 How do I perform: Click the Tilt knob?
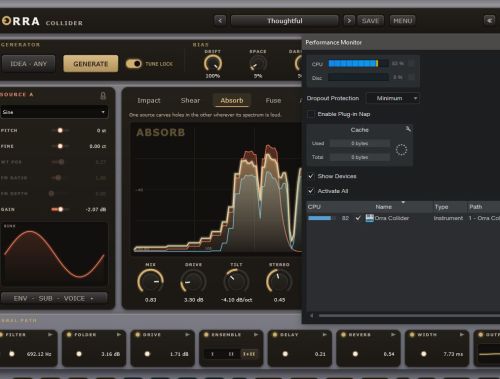(x=236, y=282)
